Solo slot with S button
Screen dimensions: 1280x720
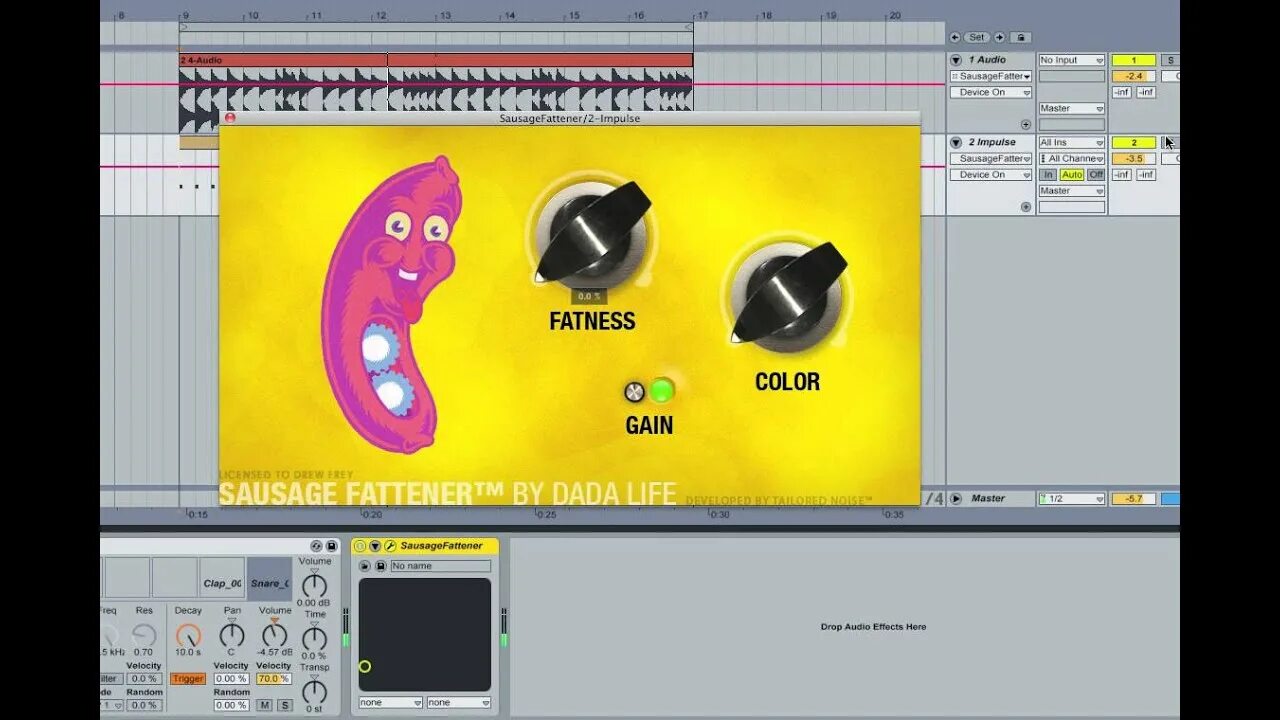(284, 705)
